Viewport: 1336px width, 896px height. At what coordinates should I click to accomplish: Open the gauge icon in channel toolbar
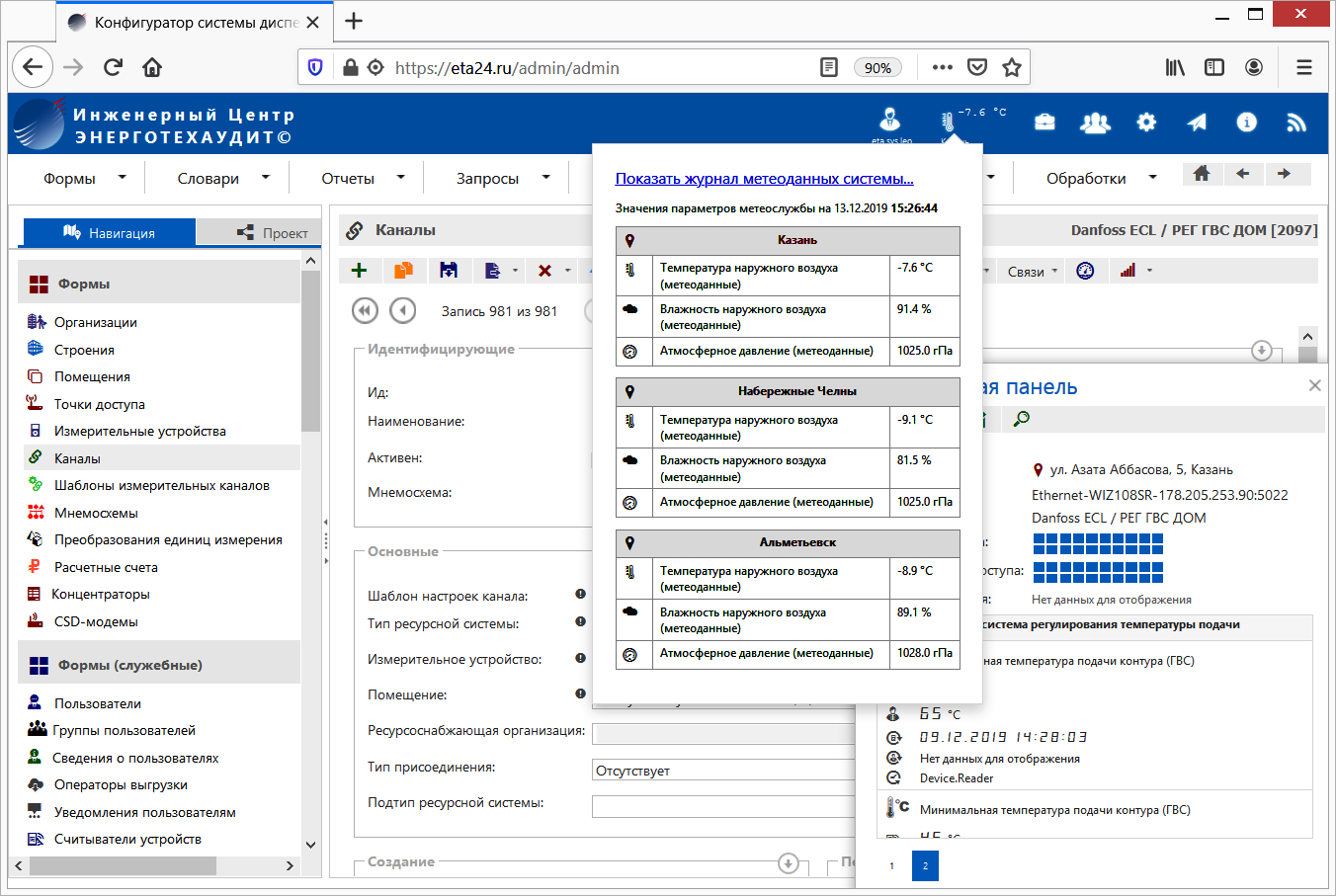1085,271
